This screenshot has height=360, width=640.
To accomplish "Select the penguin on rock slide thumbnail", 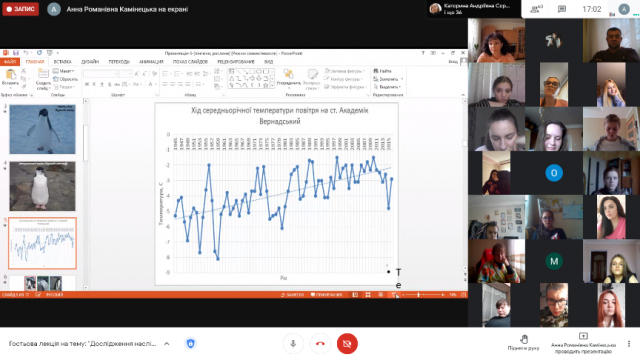I will pyautogui.click(x=42, y=186).
